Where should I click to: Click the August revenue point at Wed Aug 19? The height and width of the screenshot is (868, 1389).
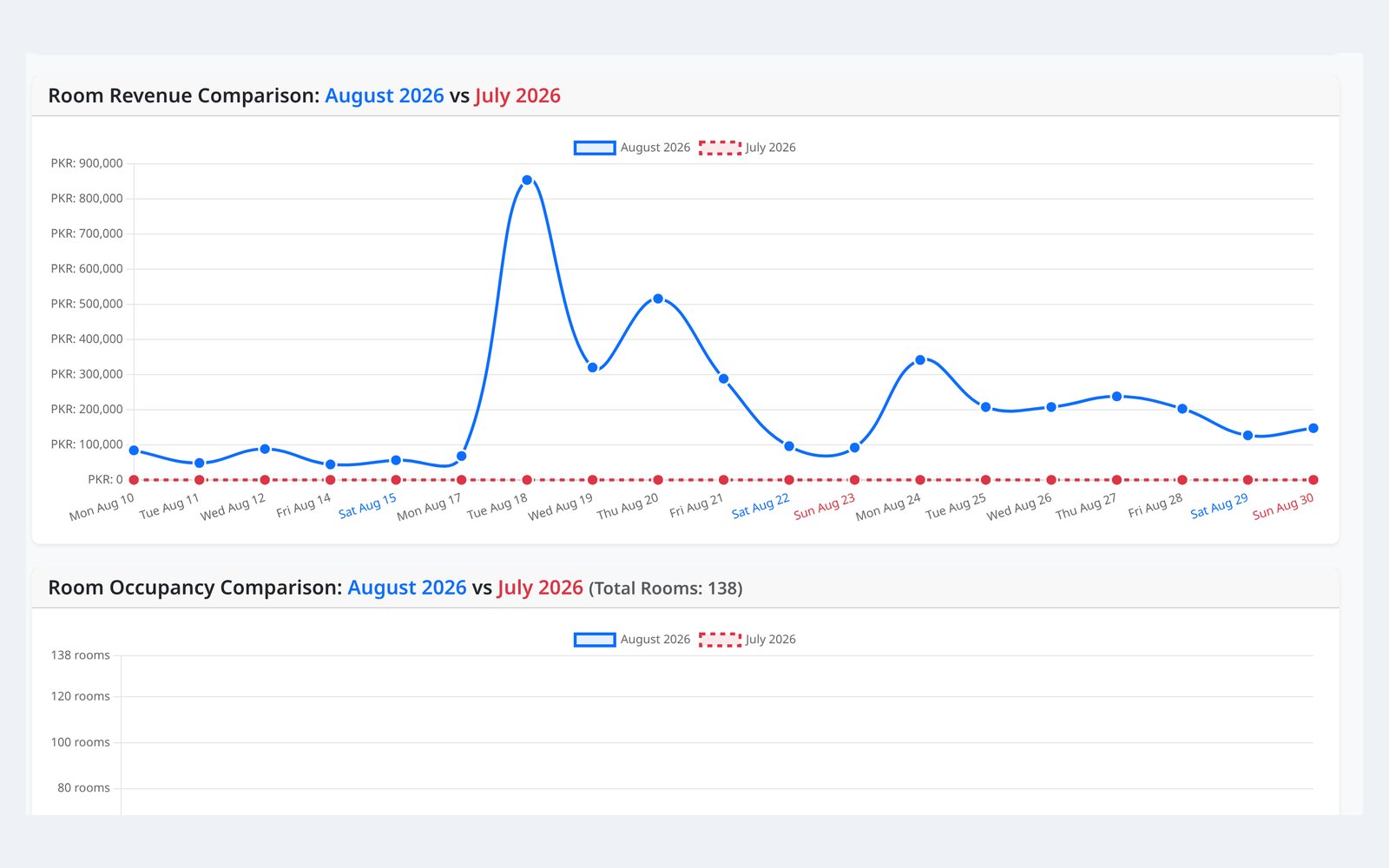593,368
